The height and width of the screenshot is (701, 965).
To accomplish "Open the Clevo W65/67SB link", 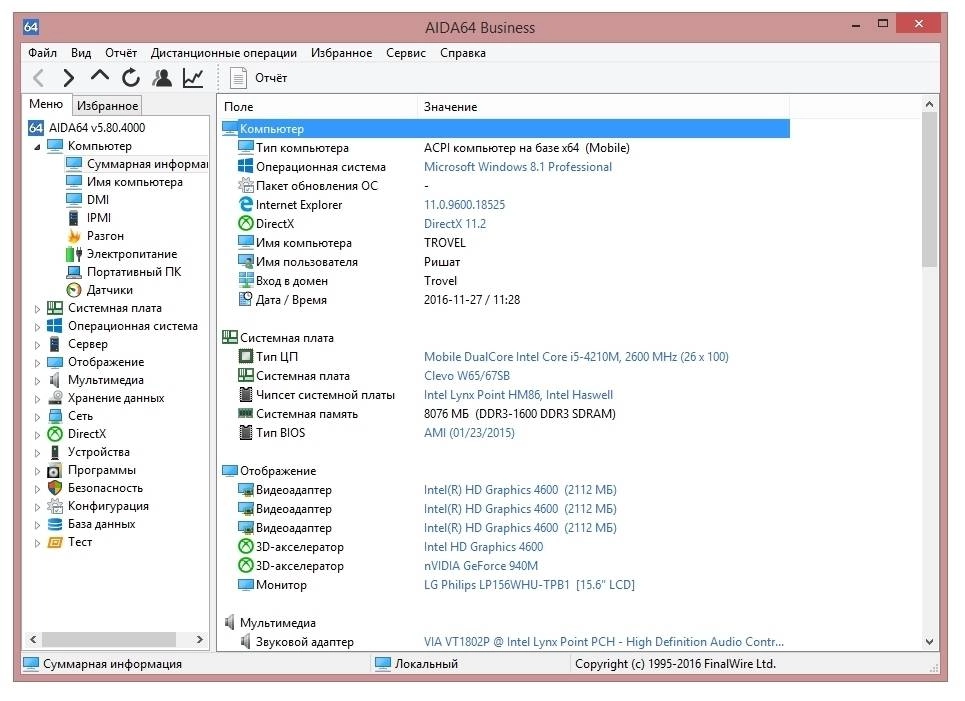I will 466,376.
